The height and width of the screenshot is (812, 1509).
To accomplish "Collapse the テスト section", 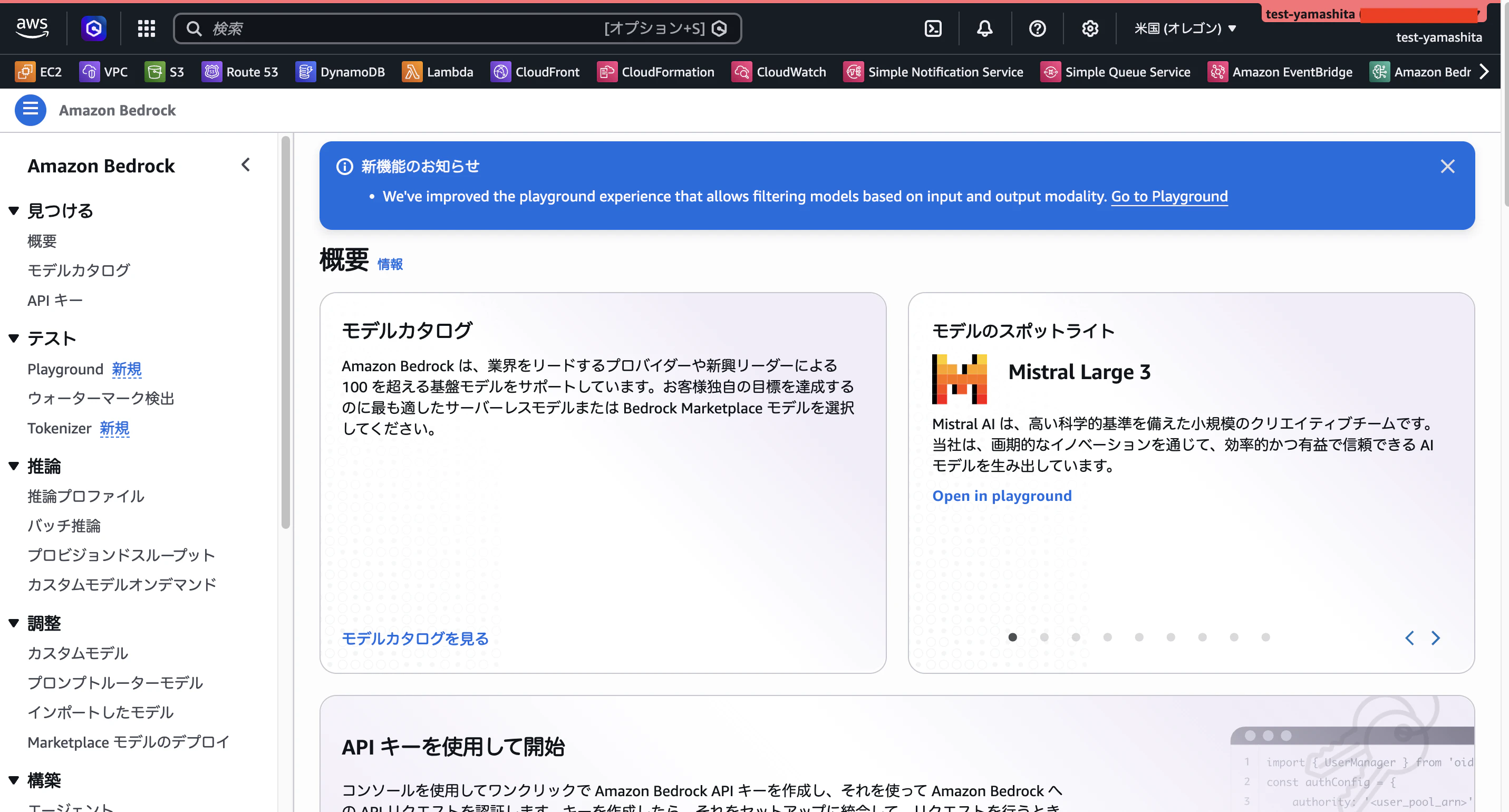I will click(x=14, y=338).
